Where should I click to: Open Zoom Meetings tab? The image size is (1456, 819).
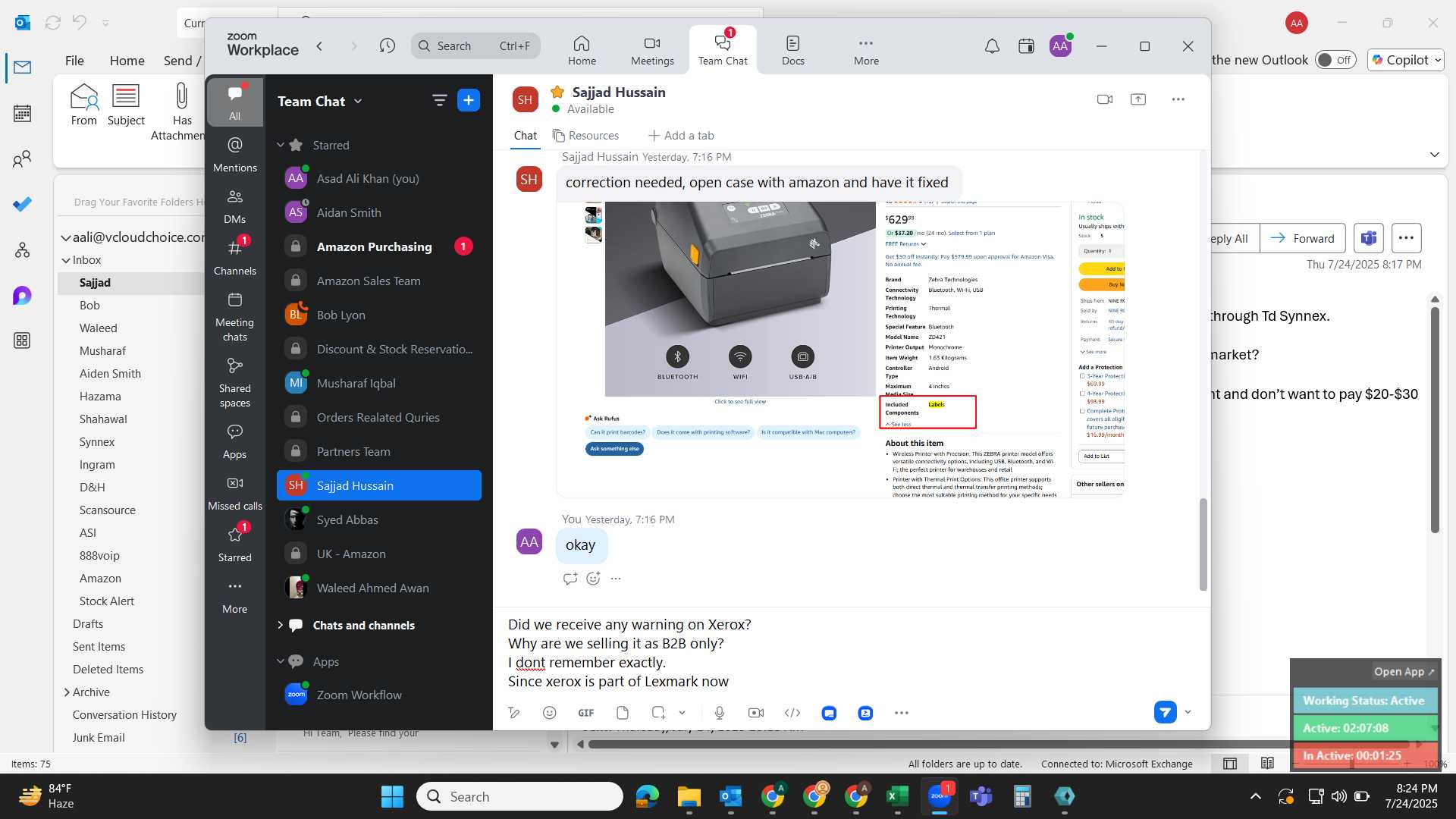pos(652,50)
